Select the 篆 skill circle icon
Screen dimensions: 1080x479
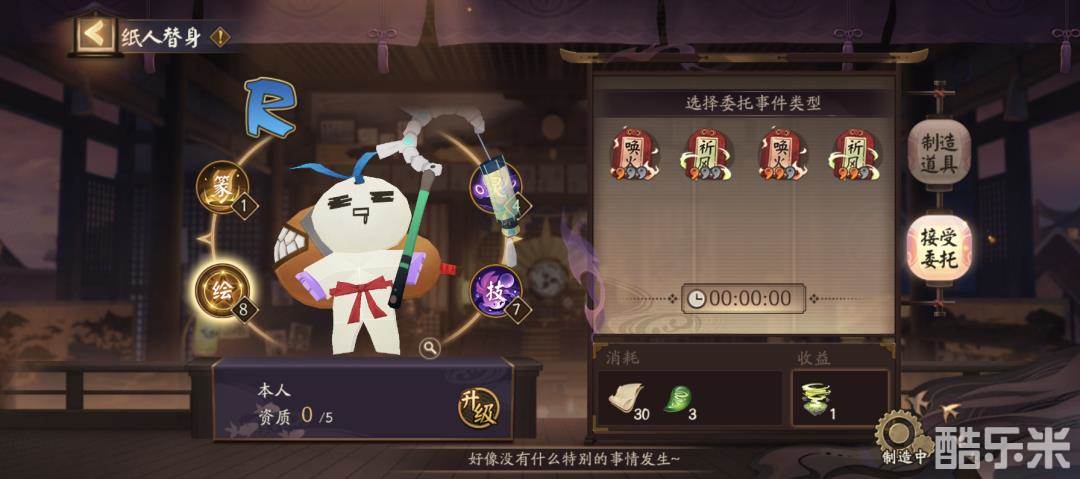click(x=222, y=186)
